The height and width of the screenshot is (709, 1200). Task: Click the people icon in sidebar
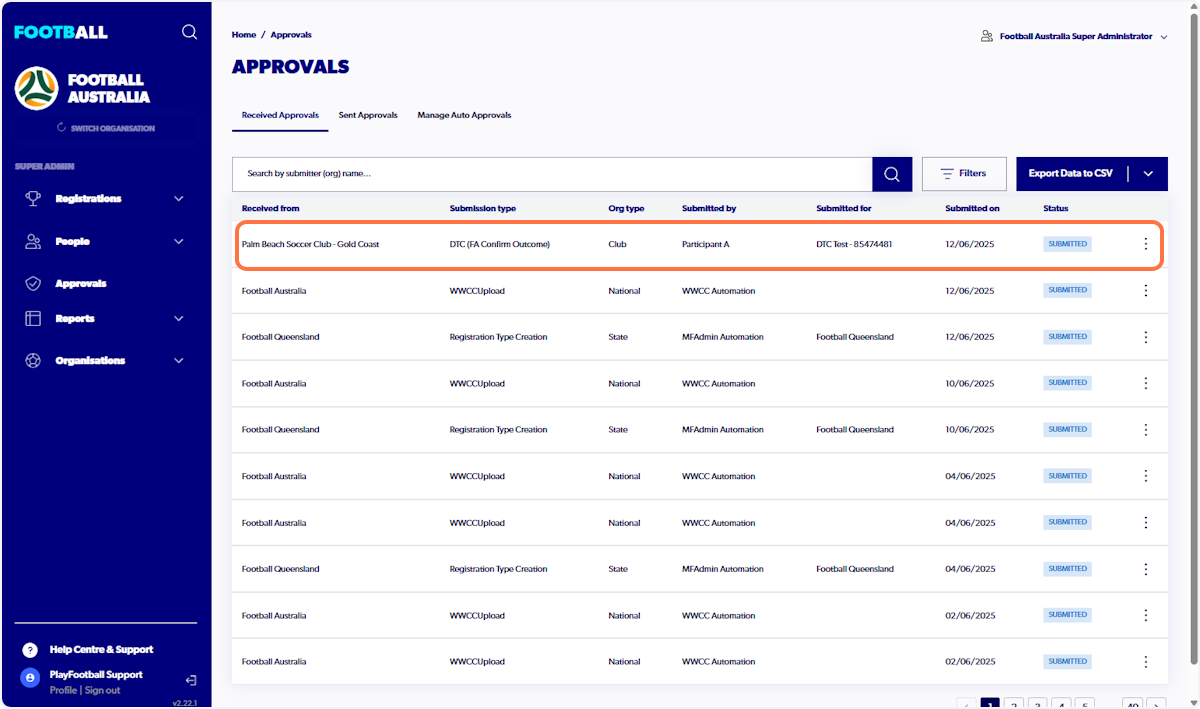click(33, 241)
